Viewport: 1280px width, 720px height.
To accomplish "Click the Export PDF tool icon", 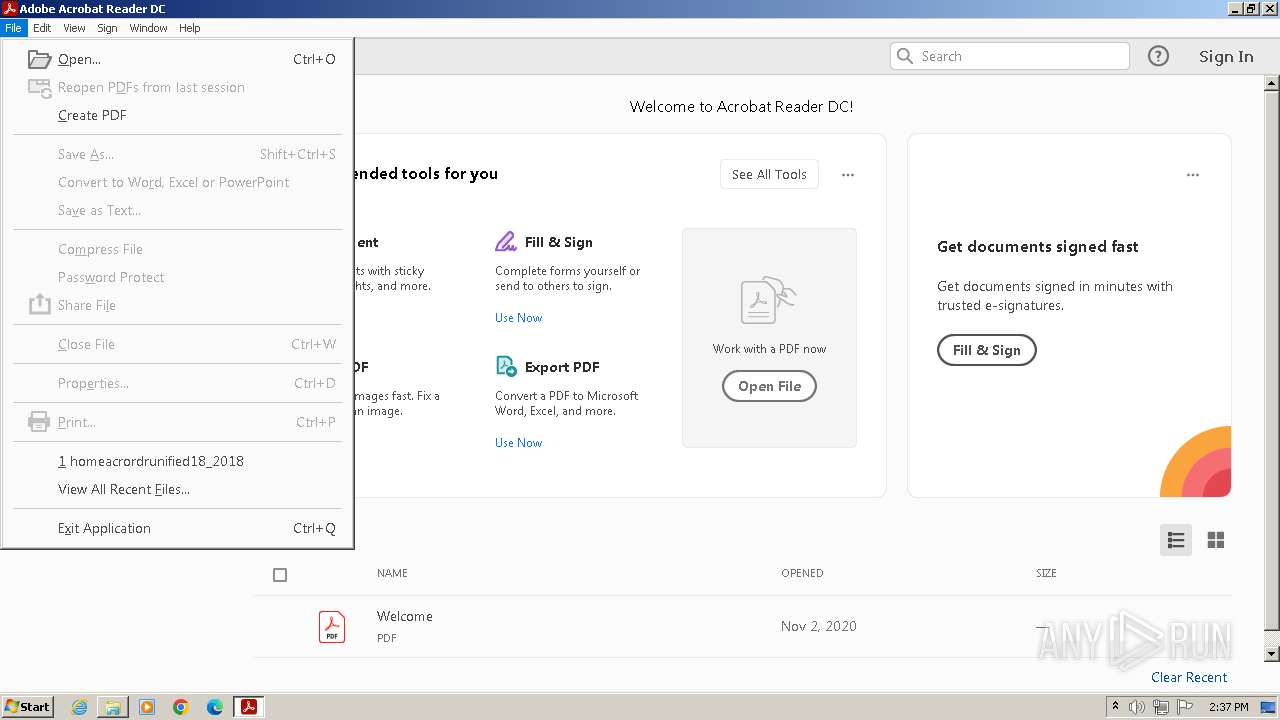I will pyautogui.click(x=506, y=367).
